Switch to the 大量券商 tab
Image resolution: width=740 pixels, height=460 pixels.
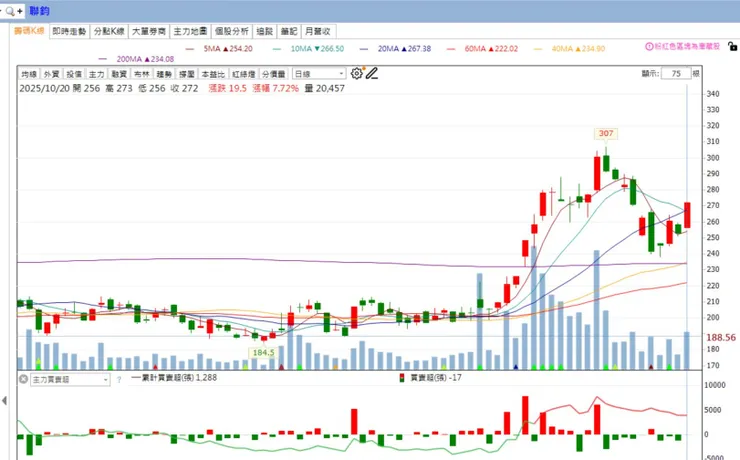[149, 31]
